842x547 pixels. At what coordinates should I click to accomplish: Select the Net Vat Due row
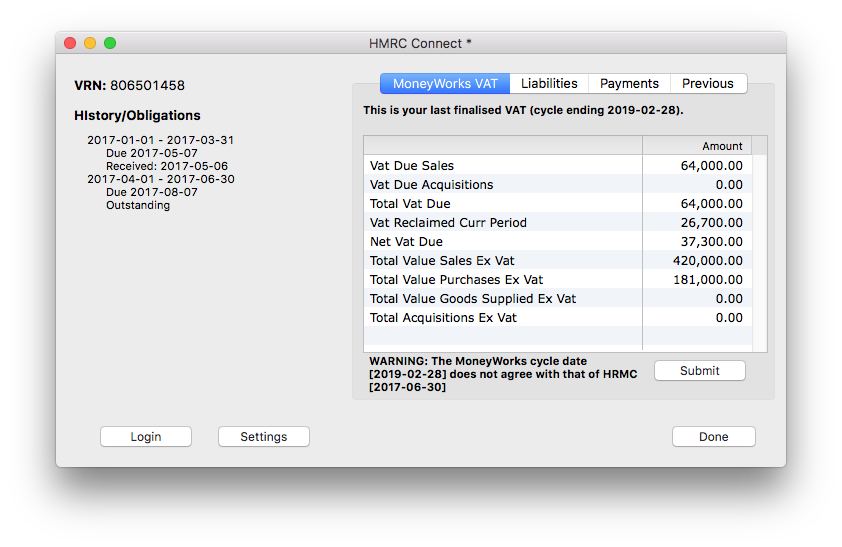tap(558, 242)
